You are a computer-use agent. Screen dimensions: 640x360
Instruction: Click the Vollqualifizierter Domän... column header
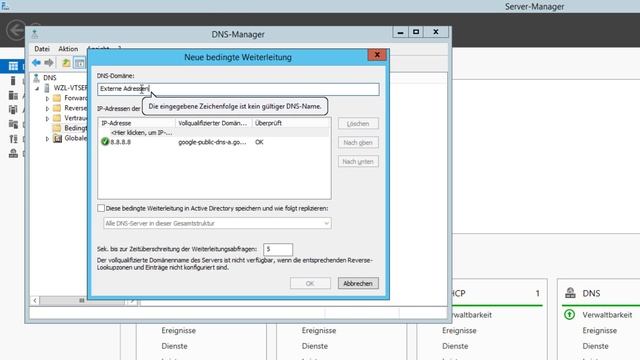(213, 123)
